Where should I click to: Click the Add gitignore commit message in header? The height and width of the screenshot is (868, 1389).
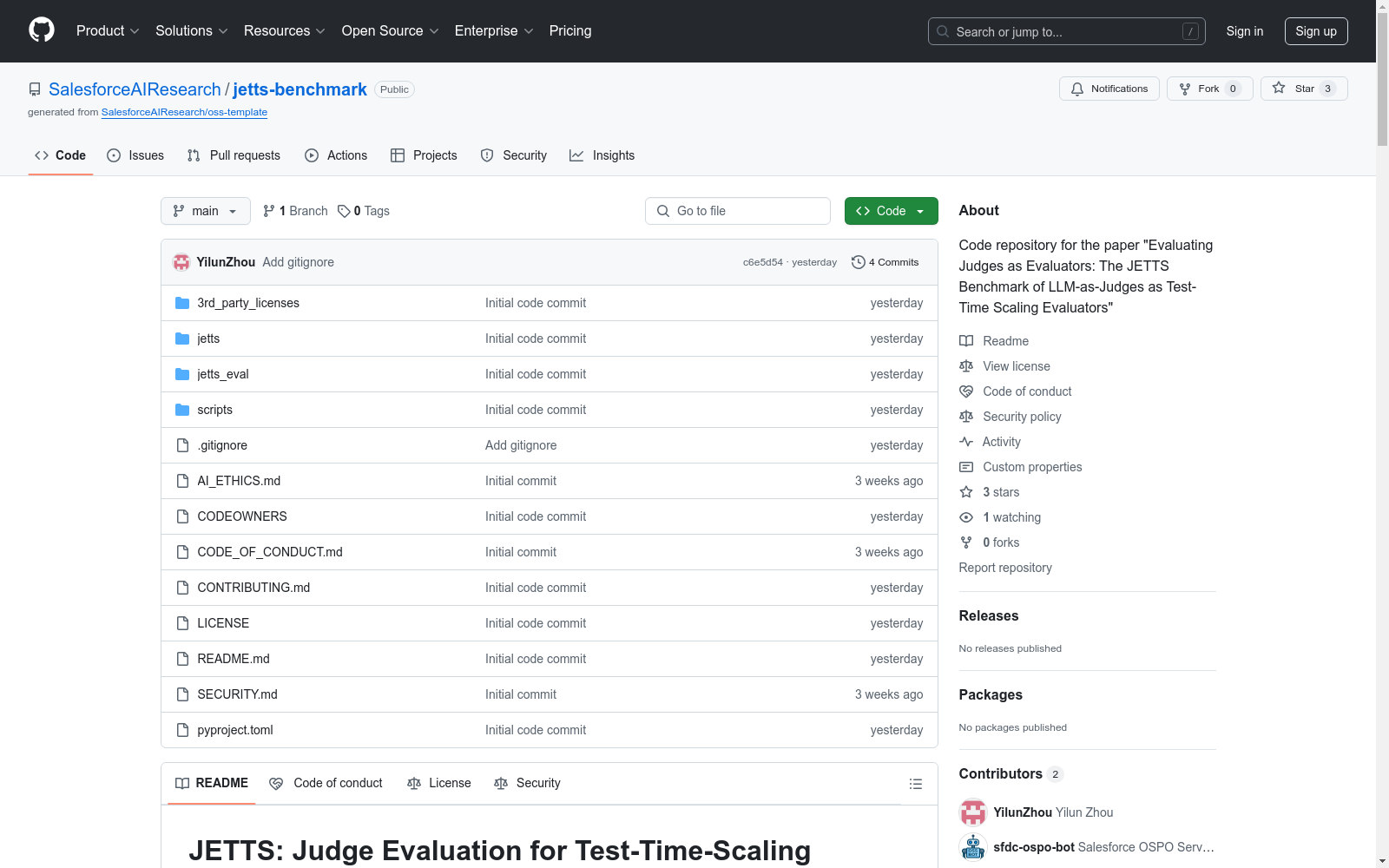tap(299, 262)
